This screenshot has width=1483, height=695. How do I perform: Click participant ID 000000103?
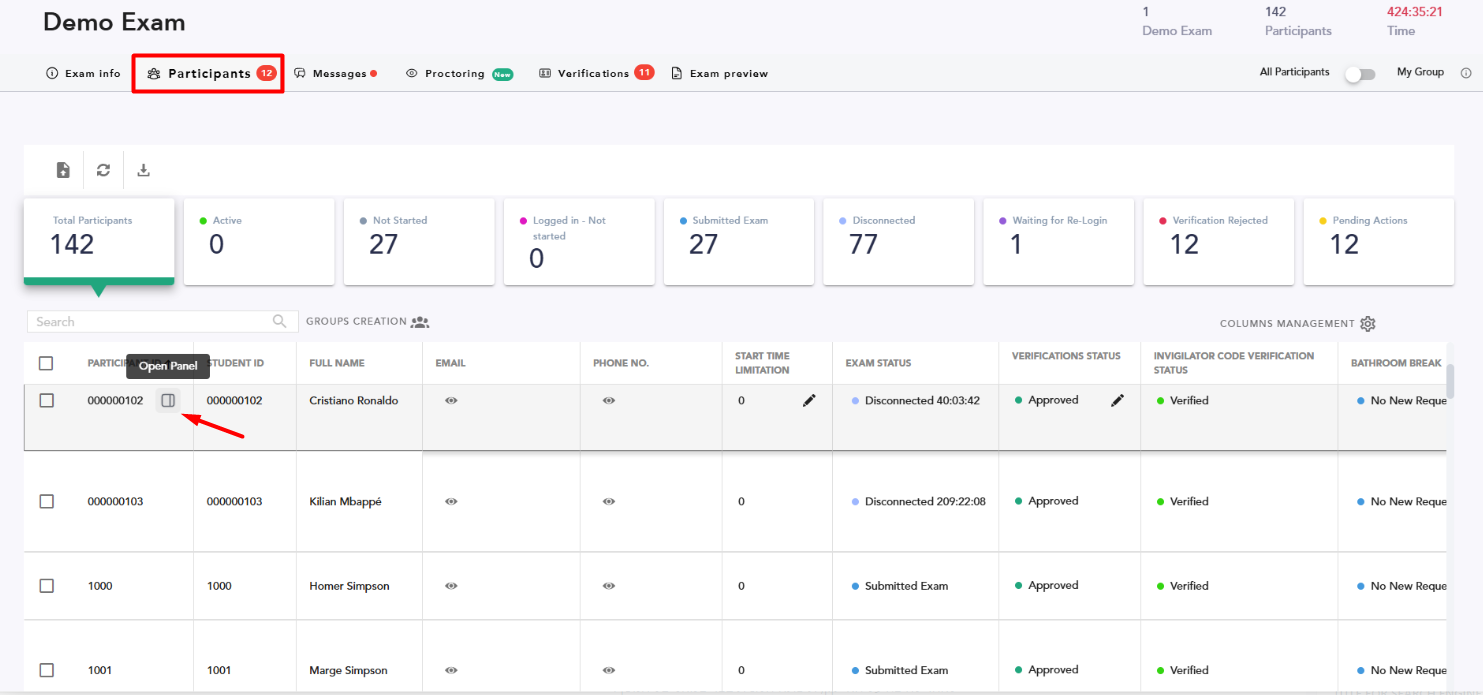click(115, 502)
